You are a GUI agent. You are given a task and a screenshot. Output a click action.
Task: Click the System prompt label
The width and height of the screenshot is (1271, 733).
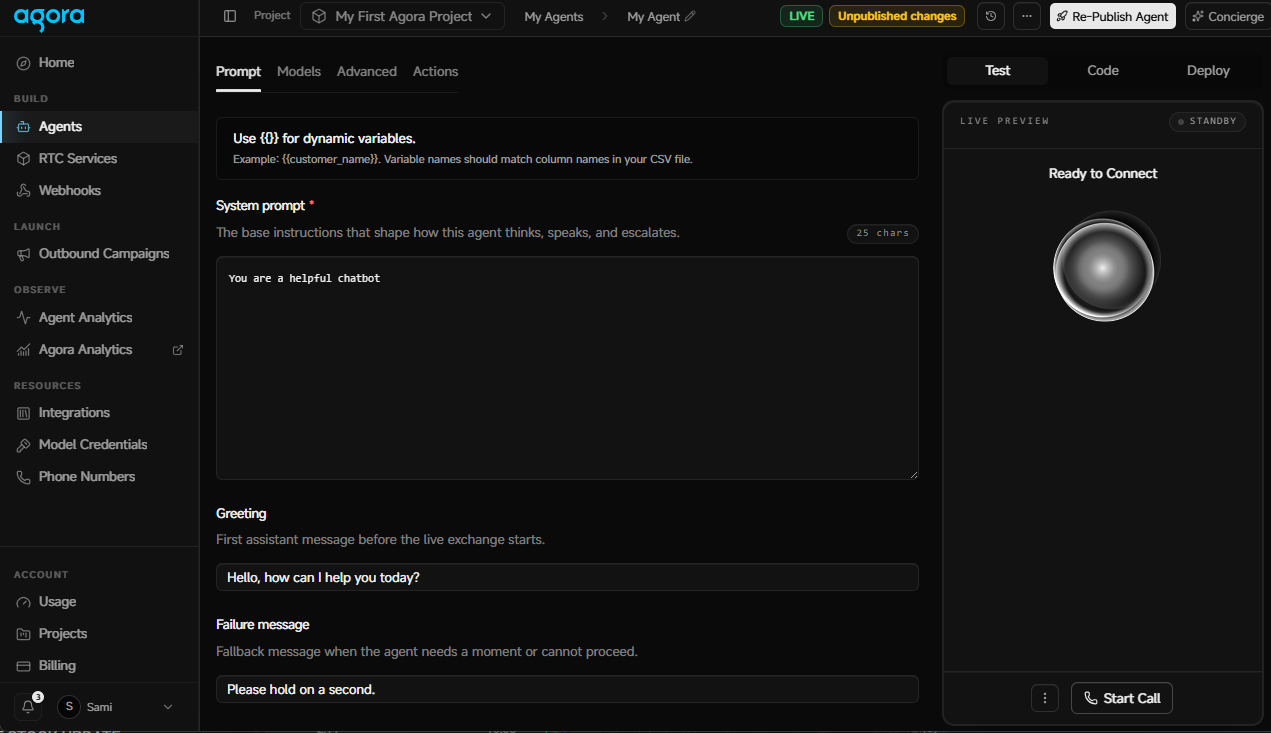click(x=261, y=205)
